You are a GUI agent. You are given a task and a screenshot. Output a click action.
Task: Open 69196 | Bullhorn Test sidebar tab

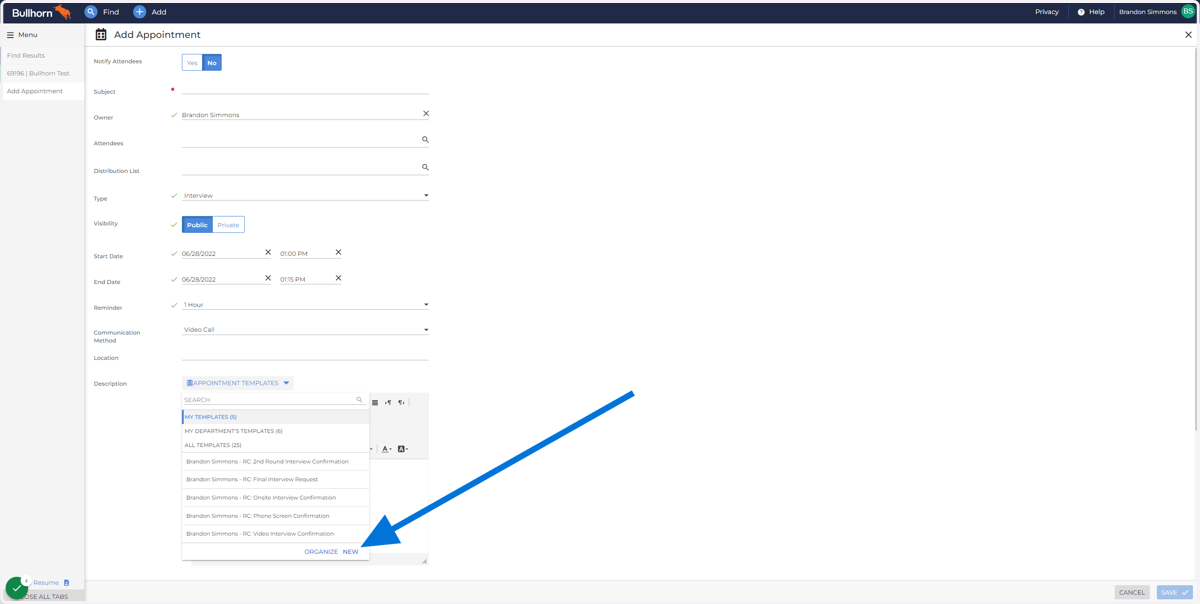pos(42,73)
